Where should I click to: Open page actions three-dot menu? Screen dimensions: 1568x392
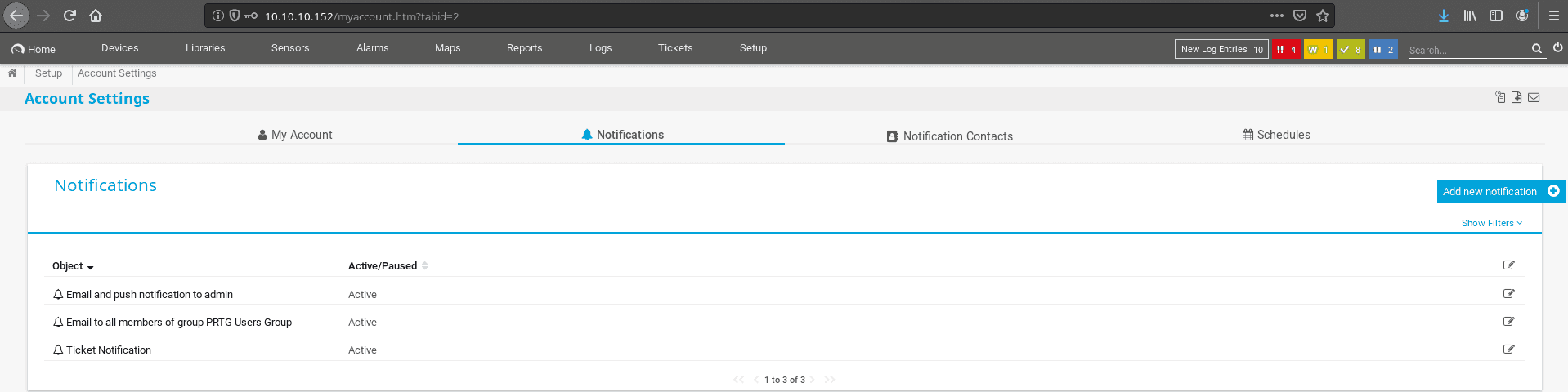[1277, 16]
